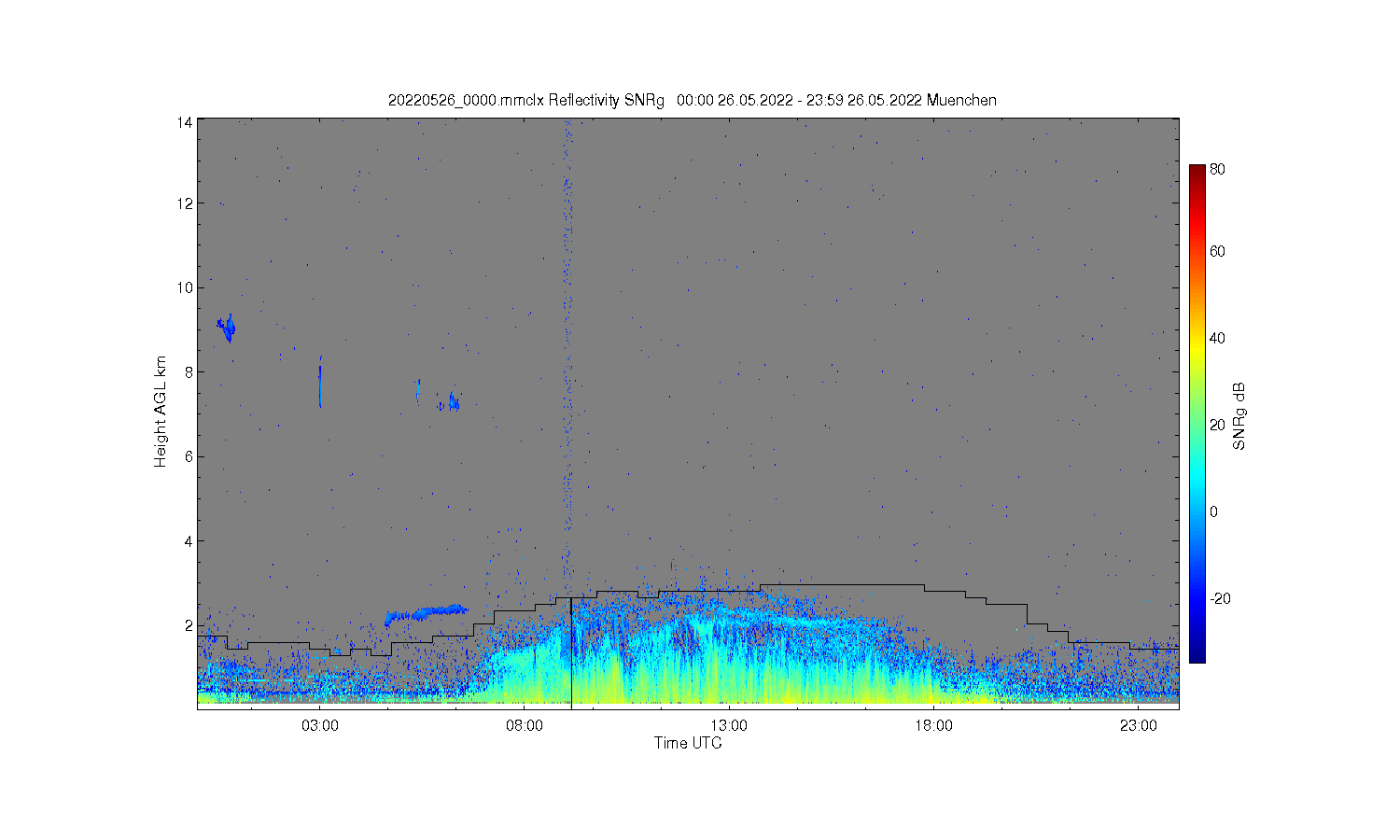This screenshot has width=1400, height=840.
Task: Click the colorbar value 60
Action: (x=1218, y=251)
